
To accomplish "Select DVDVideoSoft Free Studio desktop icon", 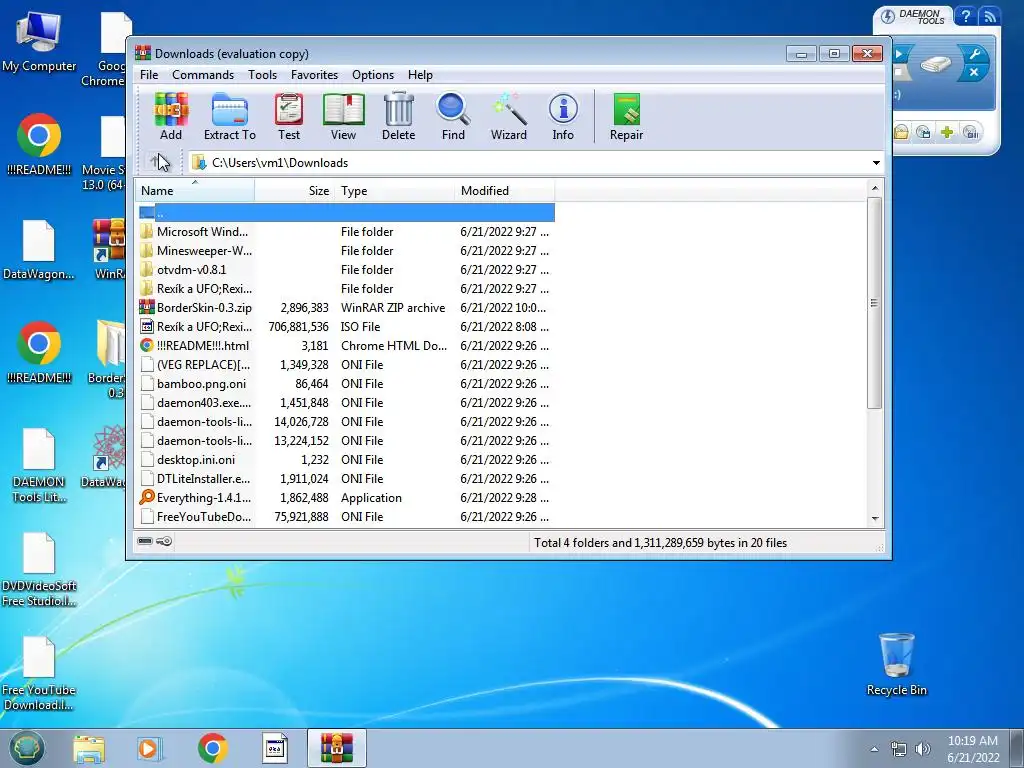I will [x=39, y=569].
